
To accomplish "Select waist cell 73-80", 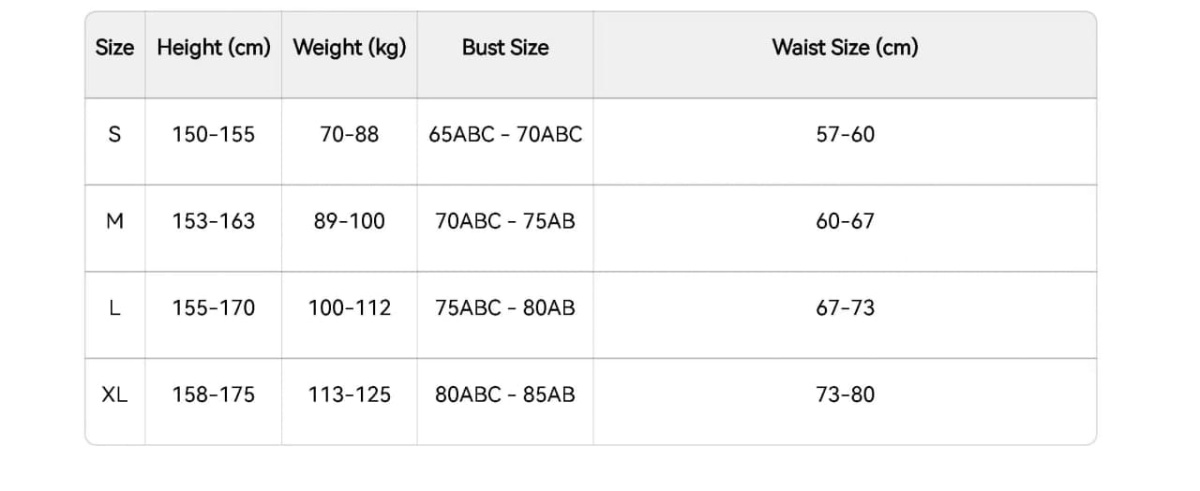I will [x=845, y=395].
